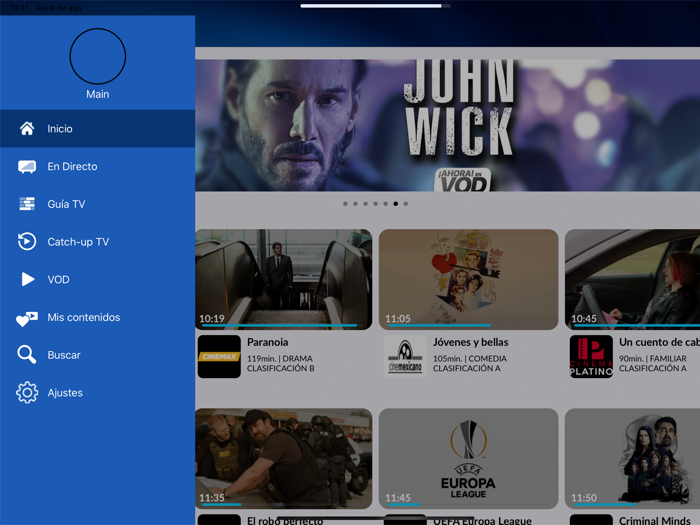Image resolution: width=700 pixels, height=525 pixels.
Task: Click the Main profile name
Action: tap(98, 94)
